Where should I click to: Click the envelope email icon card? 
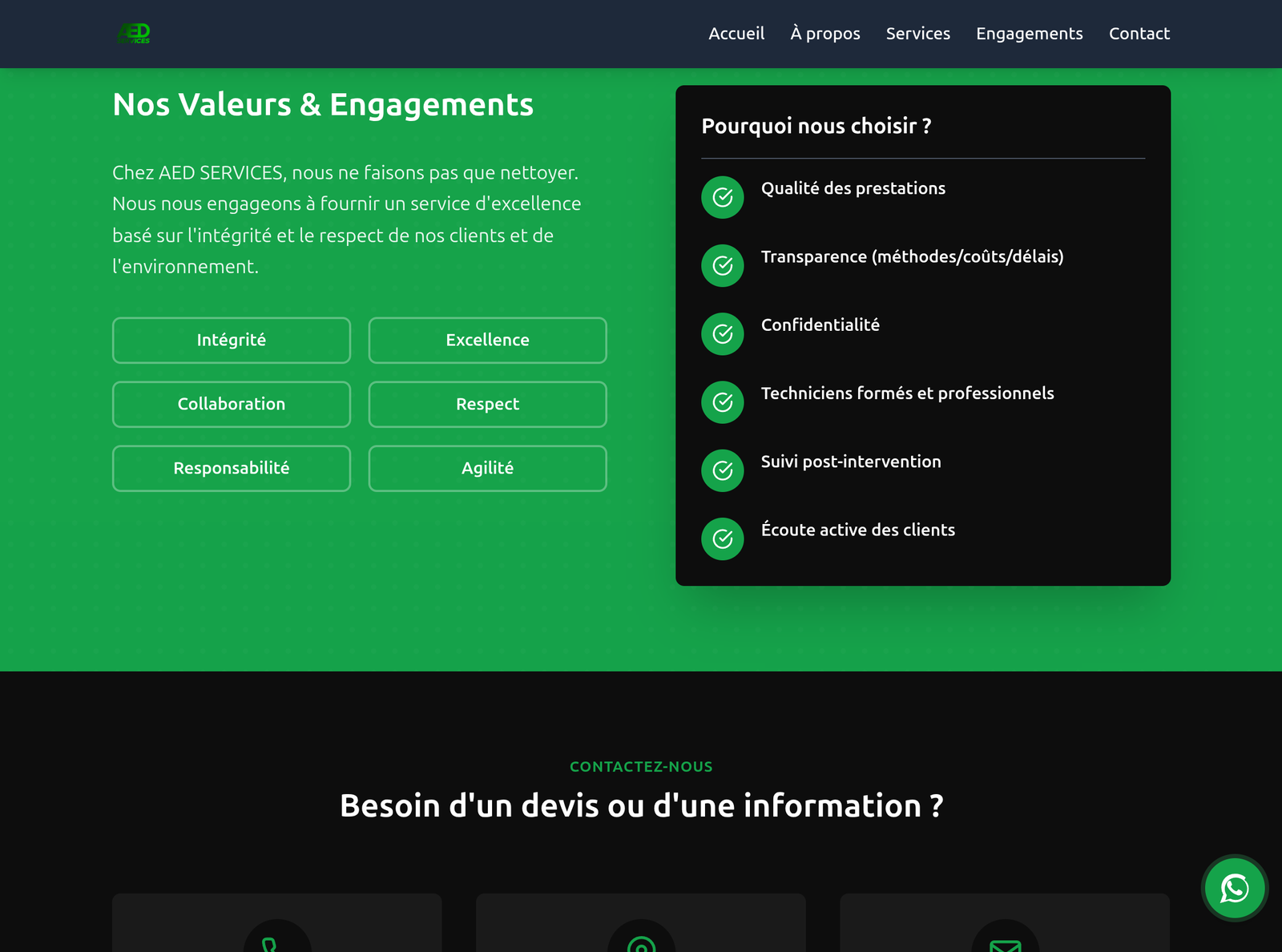[1005, 938]
